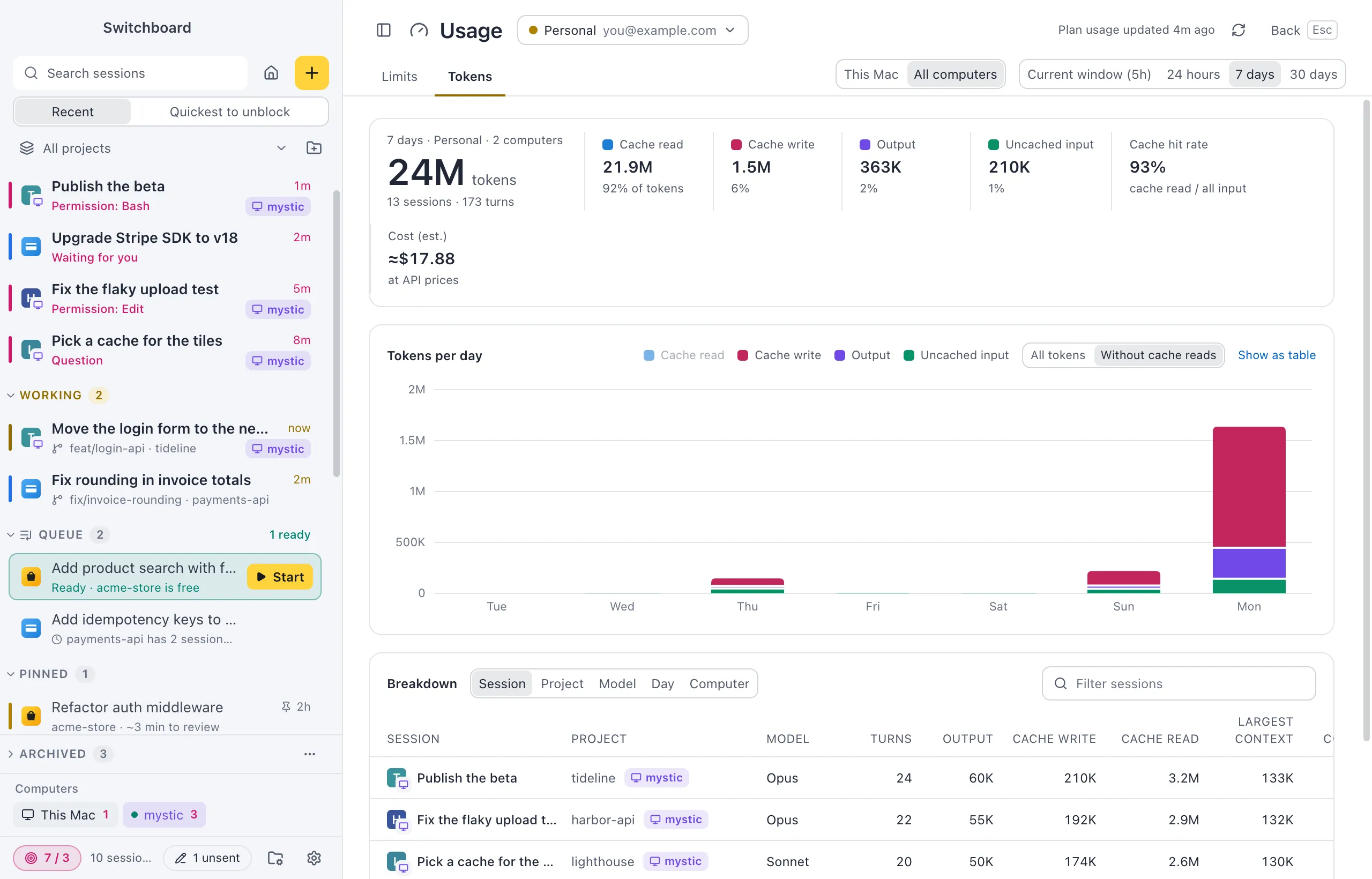The height and width of the screenshot is (879, 1372).
Task: Collapse the WORKING section
Action: pos(10,395)
